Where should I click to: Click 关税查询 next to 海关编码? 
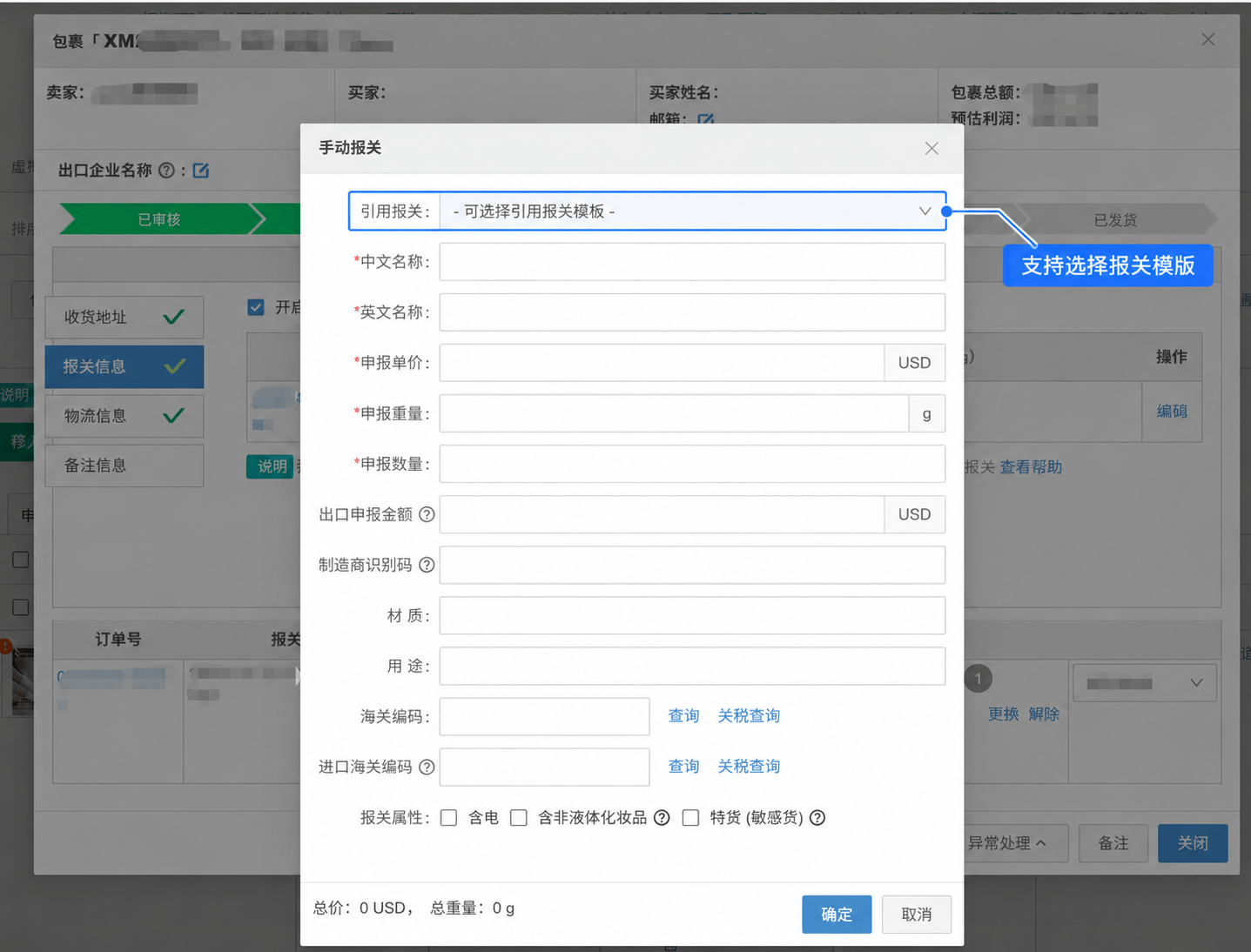tap(749, 716)
